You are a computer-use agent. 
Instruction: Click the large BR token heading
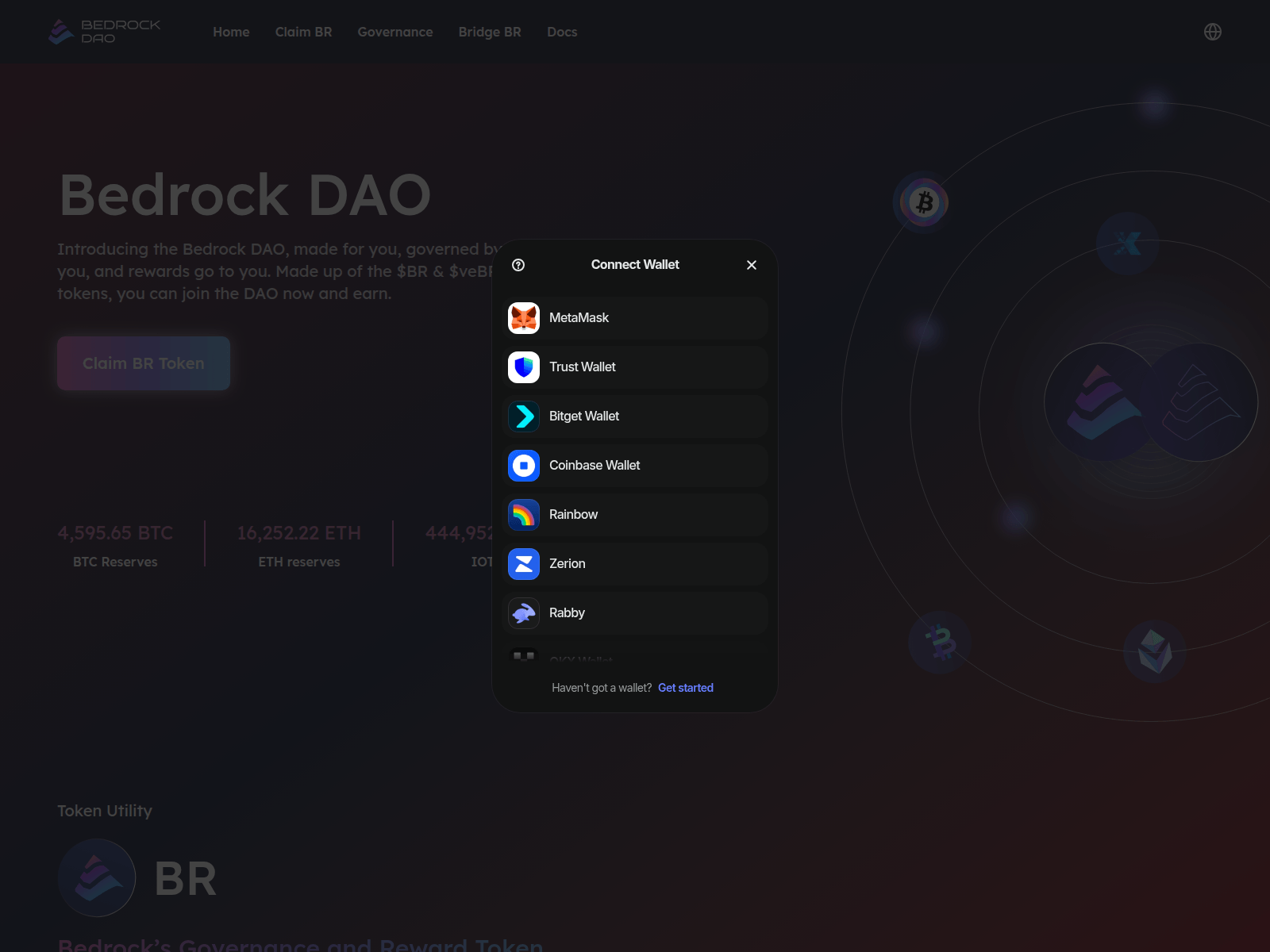click(x=186, y=879)
